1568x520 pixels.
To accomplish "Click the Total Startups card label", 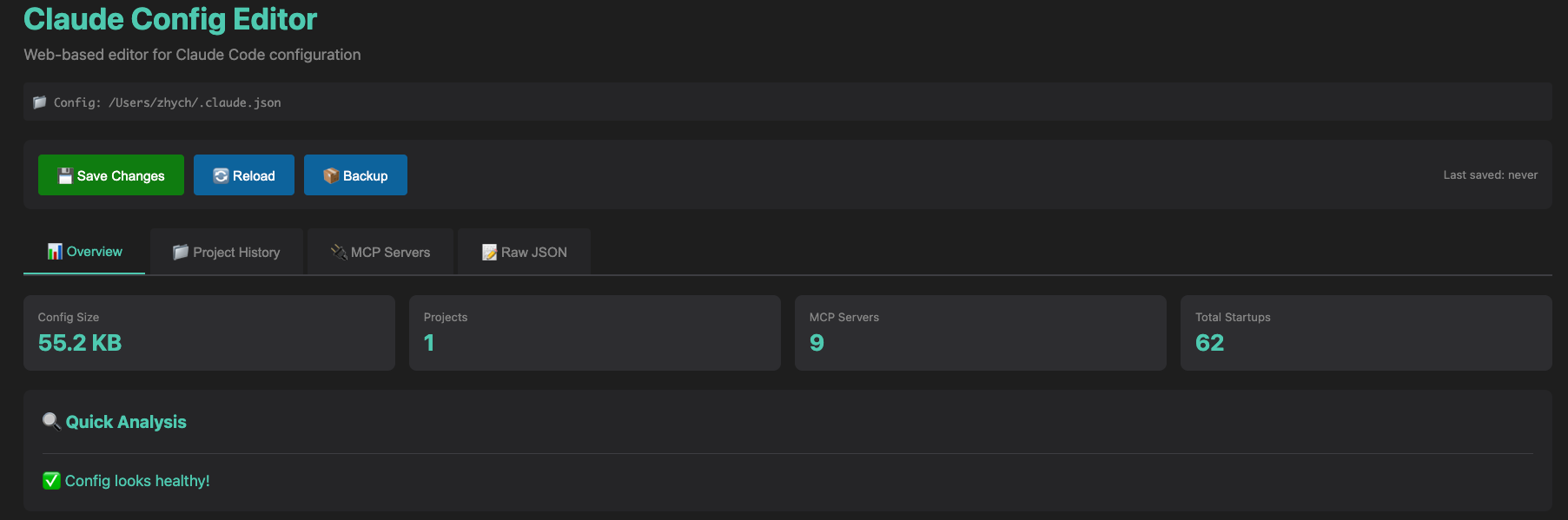I will pos(1233,318).
